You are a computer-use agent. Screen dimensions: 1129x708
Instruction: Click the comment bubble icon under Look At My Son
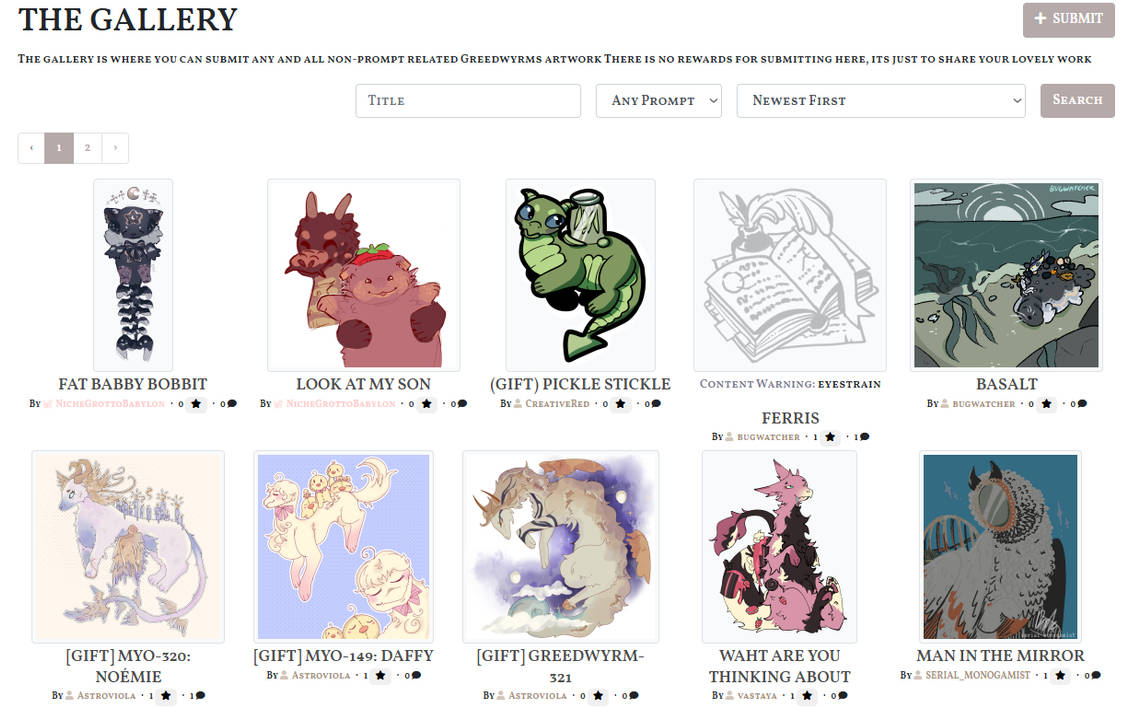click(462, 404)
